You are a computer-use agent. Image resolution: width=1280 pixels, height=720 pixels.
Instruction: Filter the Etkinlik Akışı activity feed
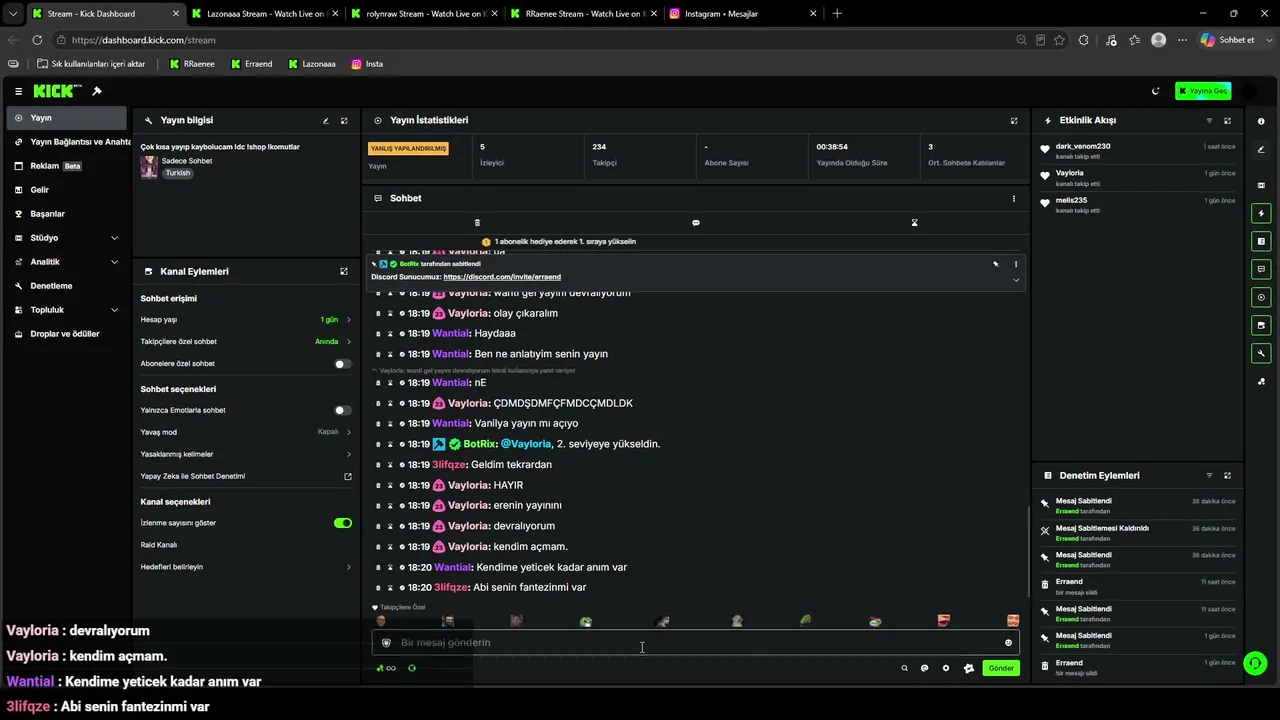point(1209,120)
